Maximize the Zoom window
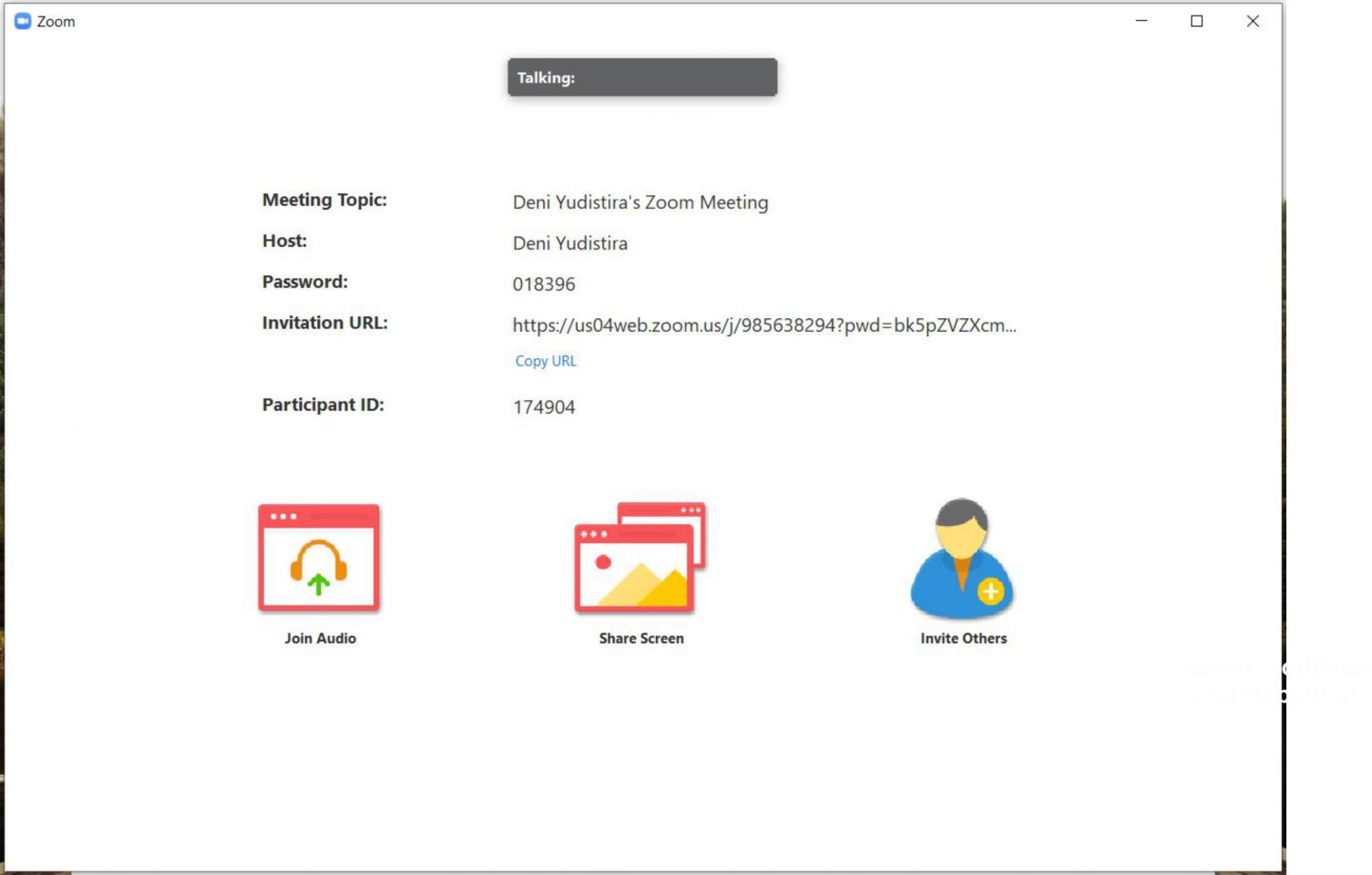Image resolution: width=1372 pixels, height=875 pixels. [x=1197, y=21]
